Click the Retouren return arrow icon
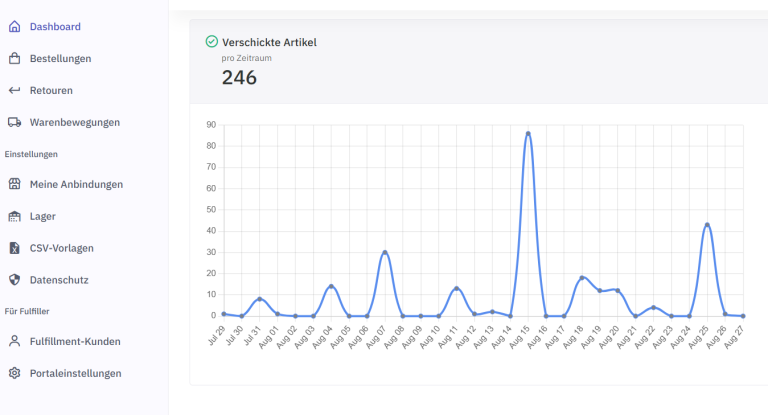 pyautogui.click(x=14, y=90)
